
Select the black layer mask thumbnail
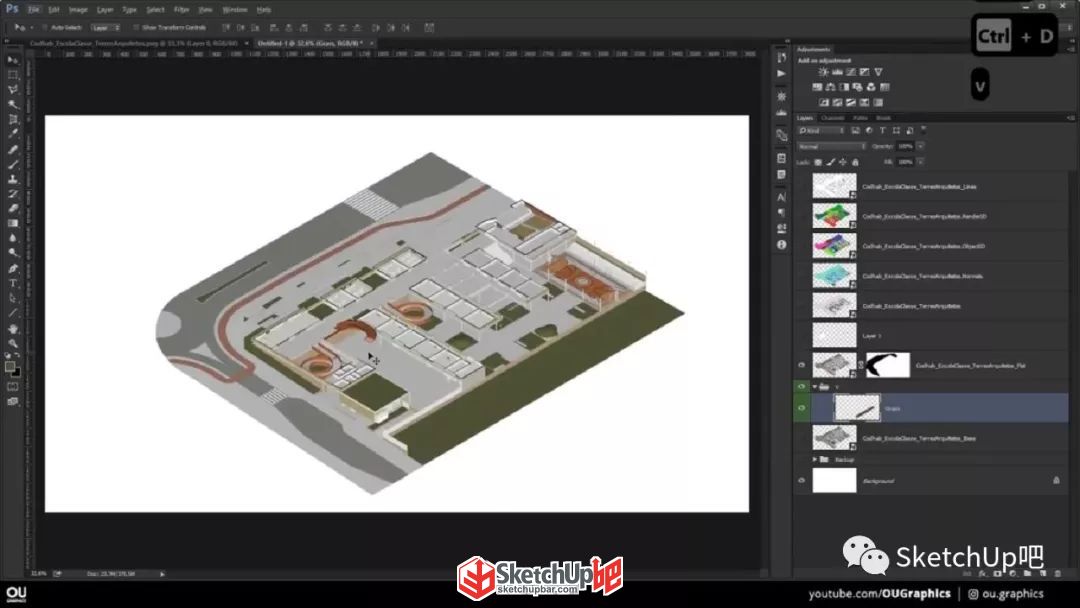tap(887, 366)
